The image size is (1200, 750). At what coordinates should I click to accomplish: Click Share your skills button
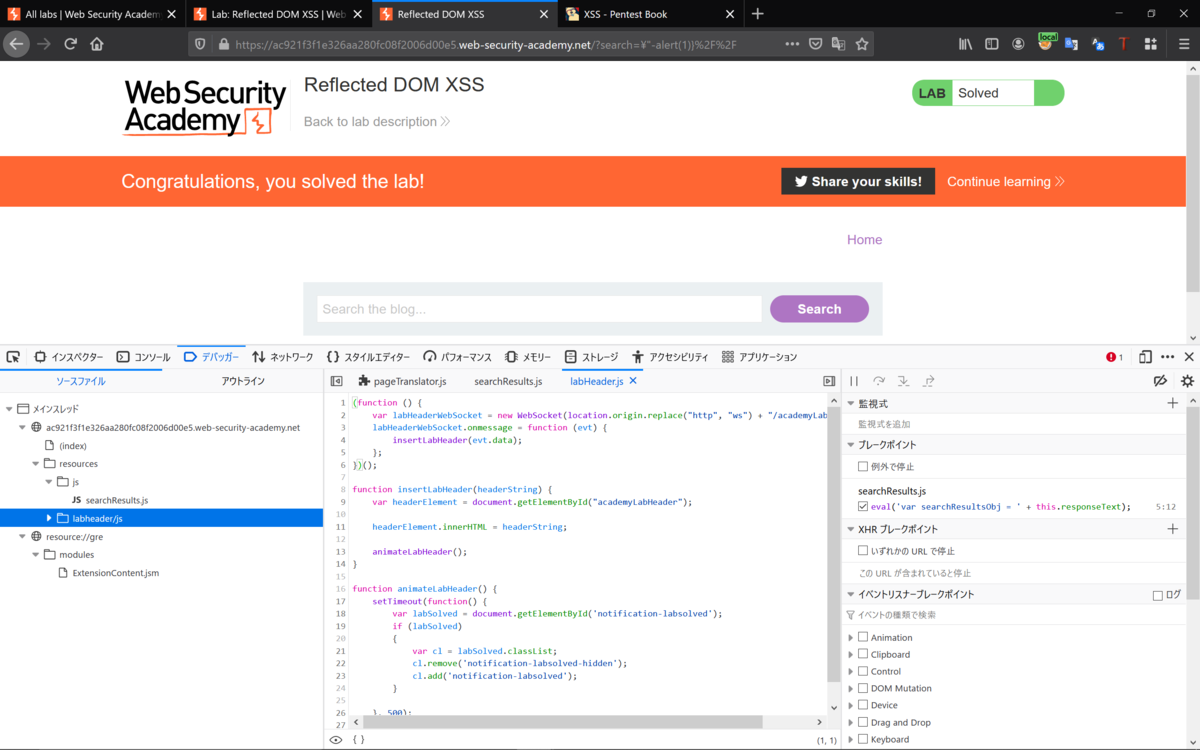(858, 181)
